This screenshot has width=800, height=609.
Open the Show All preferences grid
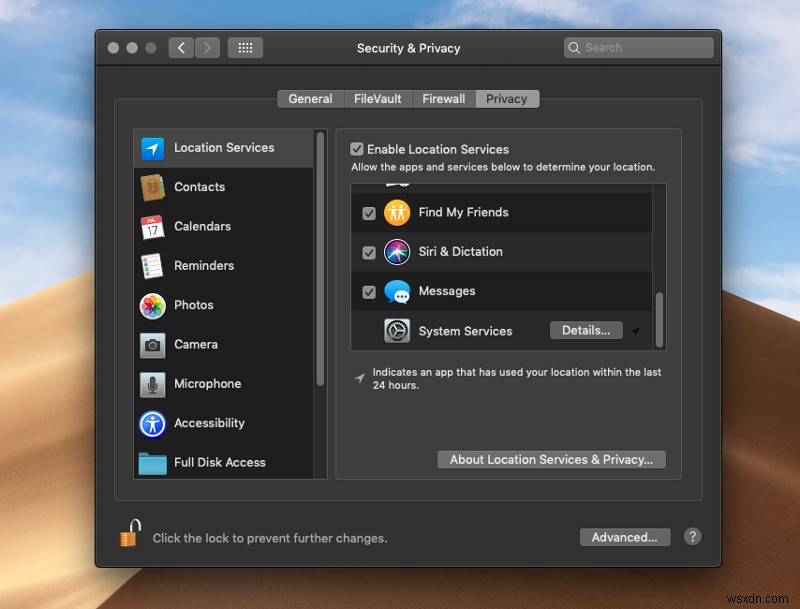[245, 47]
